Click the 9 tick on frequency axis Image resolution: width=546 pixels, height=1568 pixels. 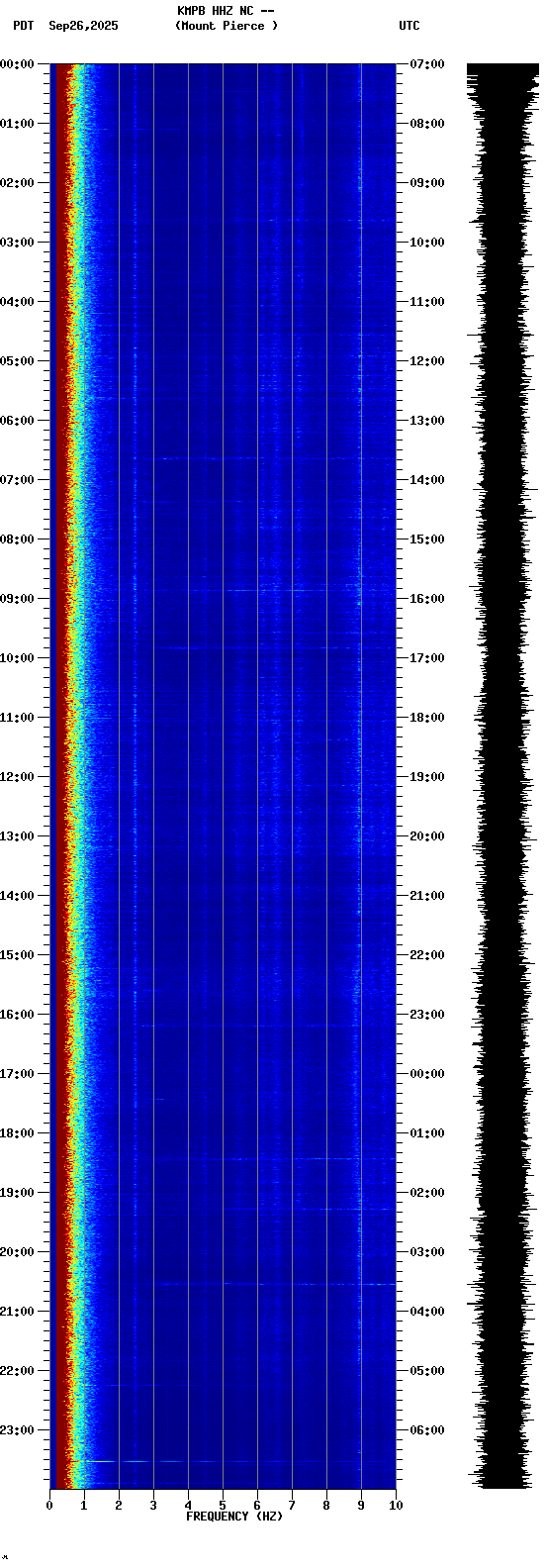pos(361,1506)
